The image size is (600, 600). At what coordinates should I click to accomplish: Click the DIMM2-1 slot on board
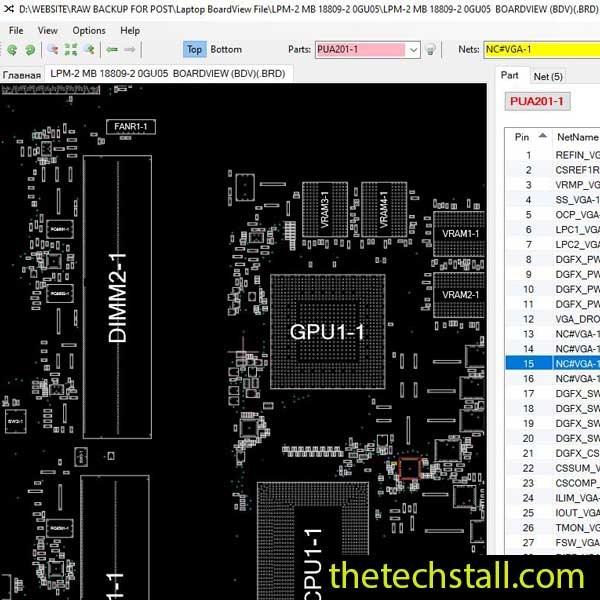[x=117, y=297]
